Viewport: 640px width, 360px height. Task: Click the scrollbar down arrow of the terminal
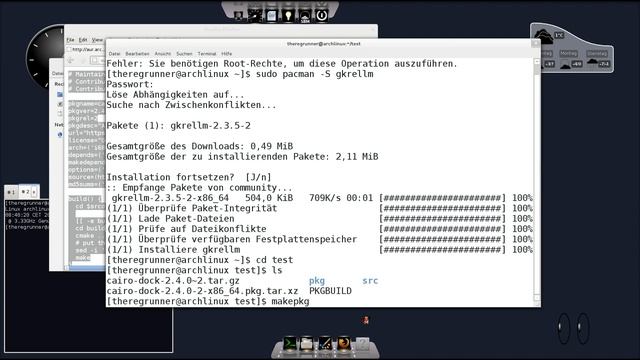536,298
